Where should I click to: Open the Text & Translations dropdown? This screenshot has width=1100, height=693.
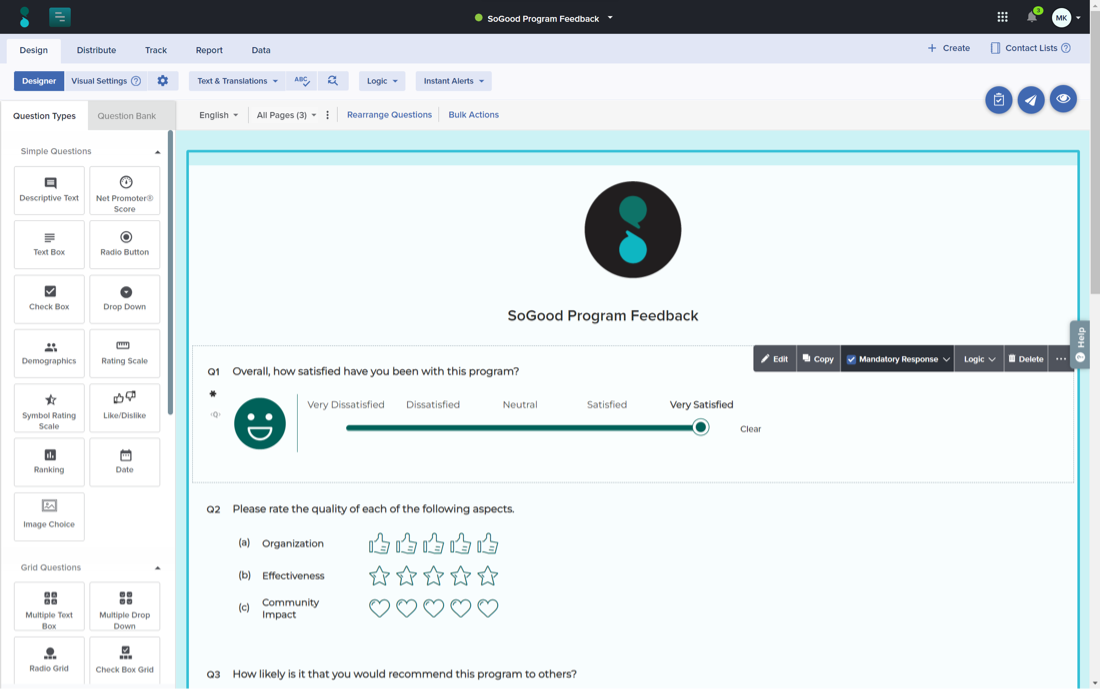coord(237,81)
